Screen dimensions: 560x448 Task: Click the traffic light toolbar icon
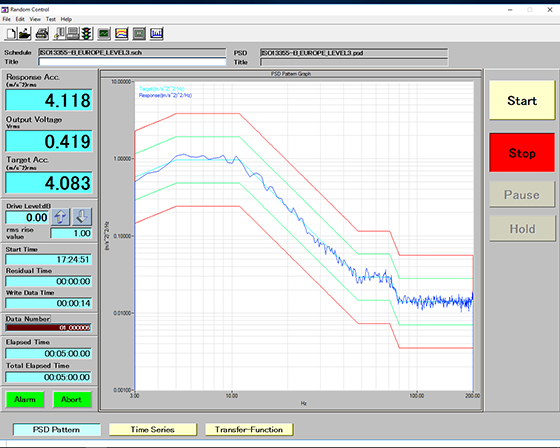click(x=86, y=34)
